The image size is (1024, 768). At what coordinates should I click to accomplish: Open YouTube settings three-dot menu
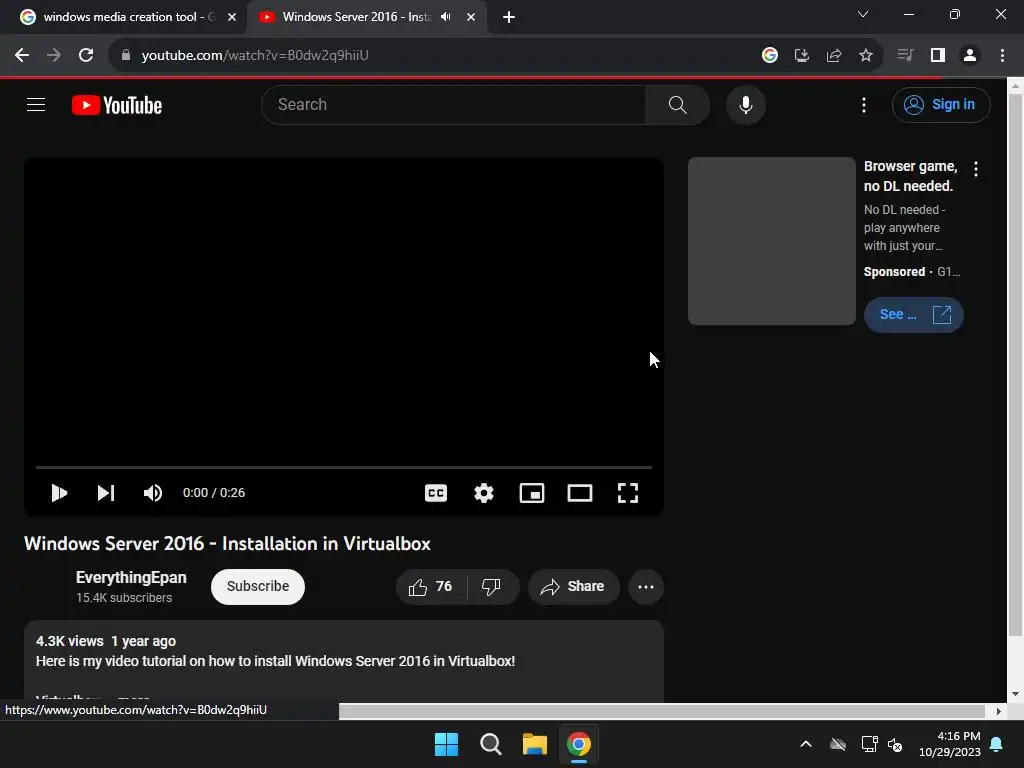[x=863, y=105]
